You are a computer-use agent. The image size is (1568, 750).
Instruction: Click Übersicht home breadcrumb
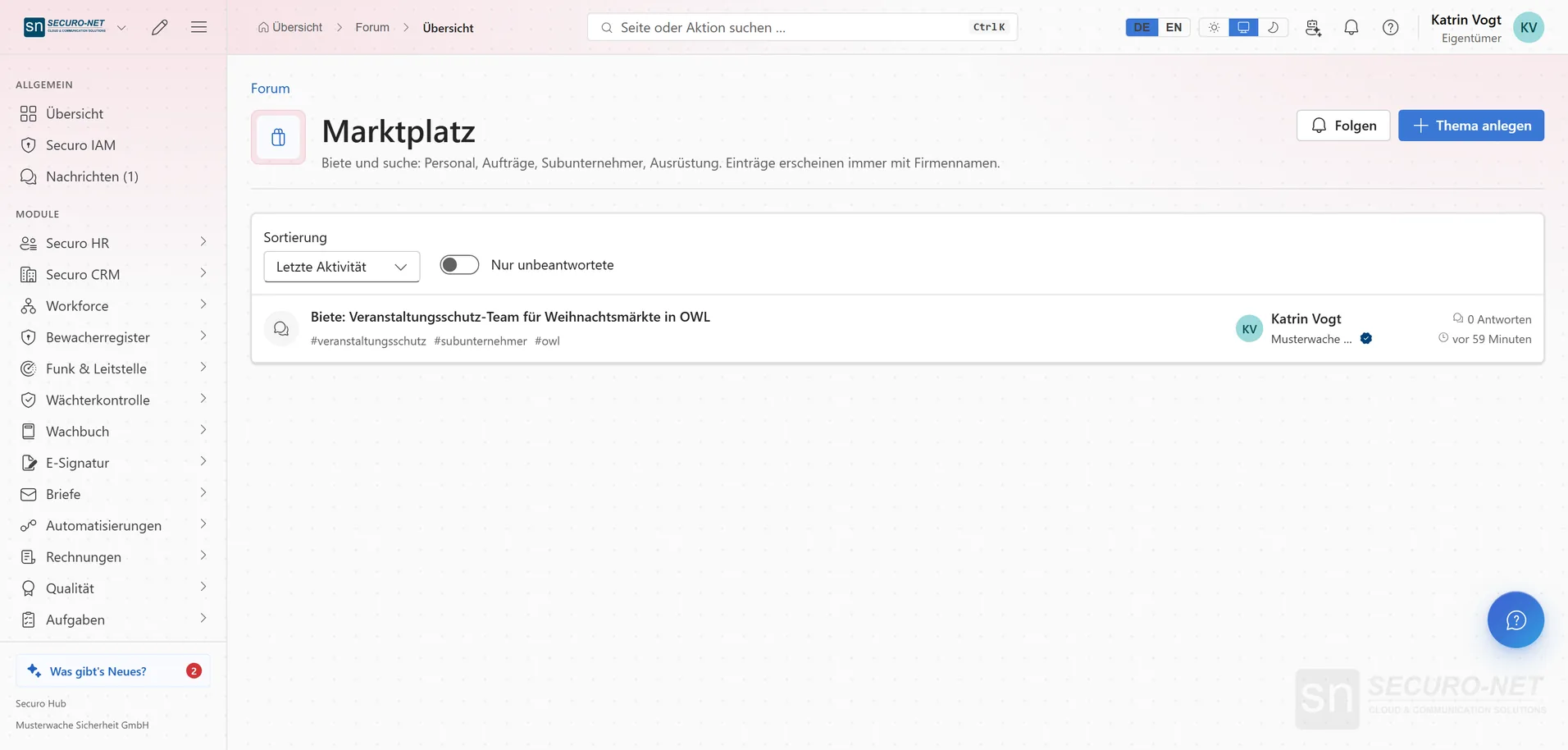(289, 27)
